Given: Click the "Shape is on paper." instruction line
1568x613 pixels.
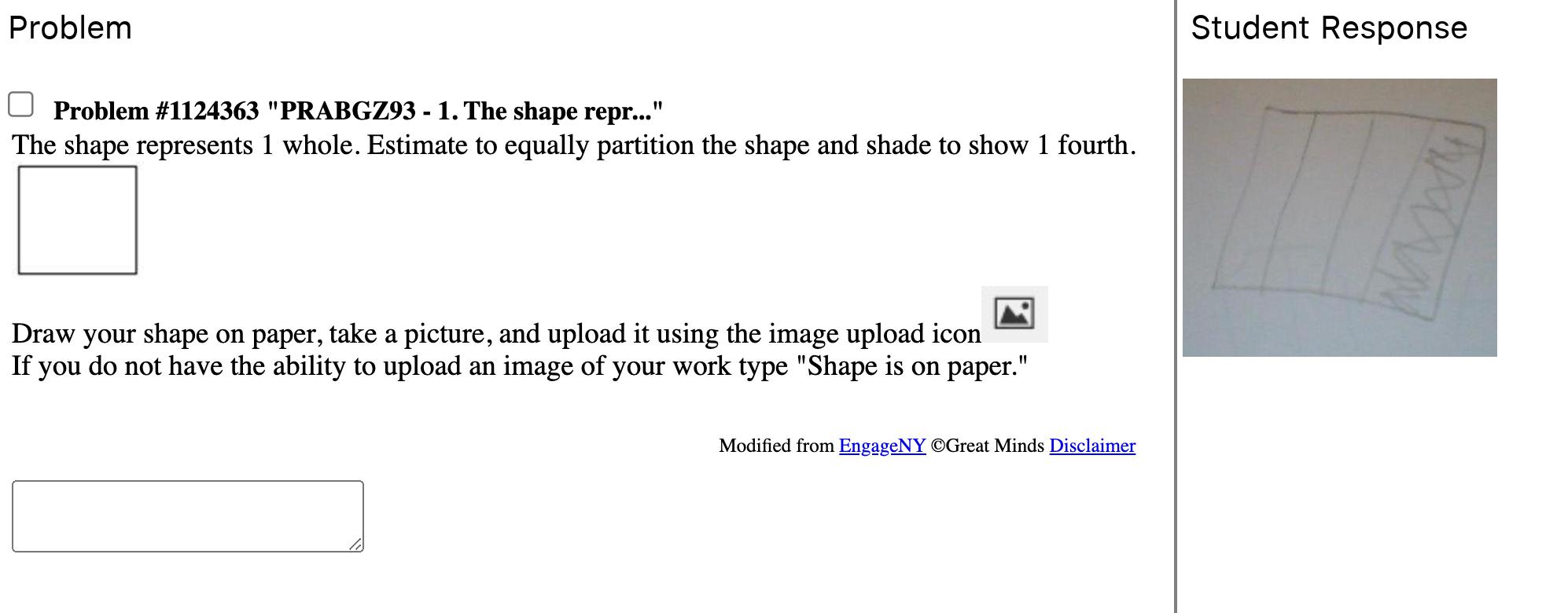Looking at the screenshot, I should point(519,366).
